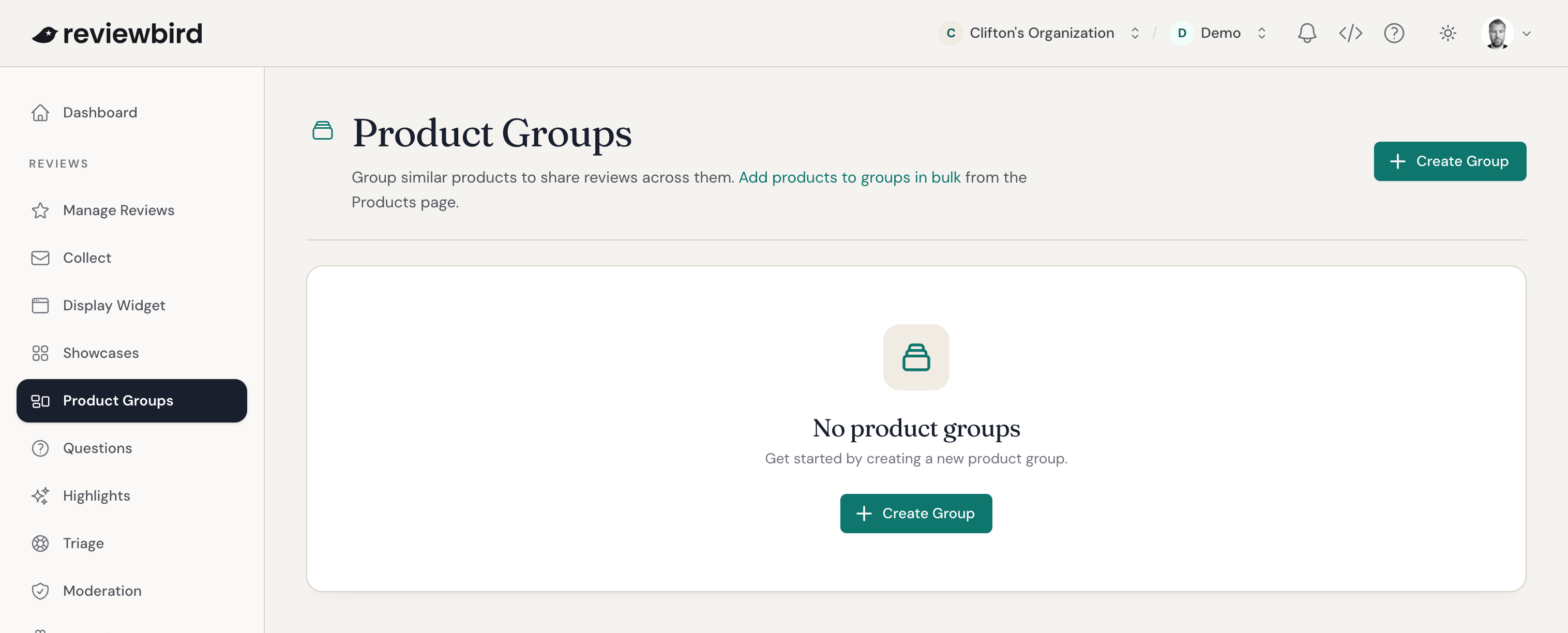
Task: Click the Product Groups sidebar icon
Action: [x=40, y=401]
